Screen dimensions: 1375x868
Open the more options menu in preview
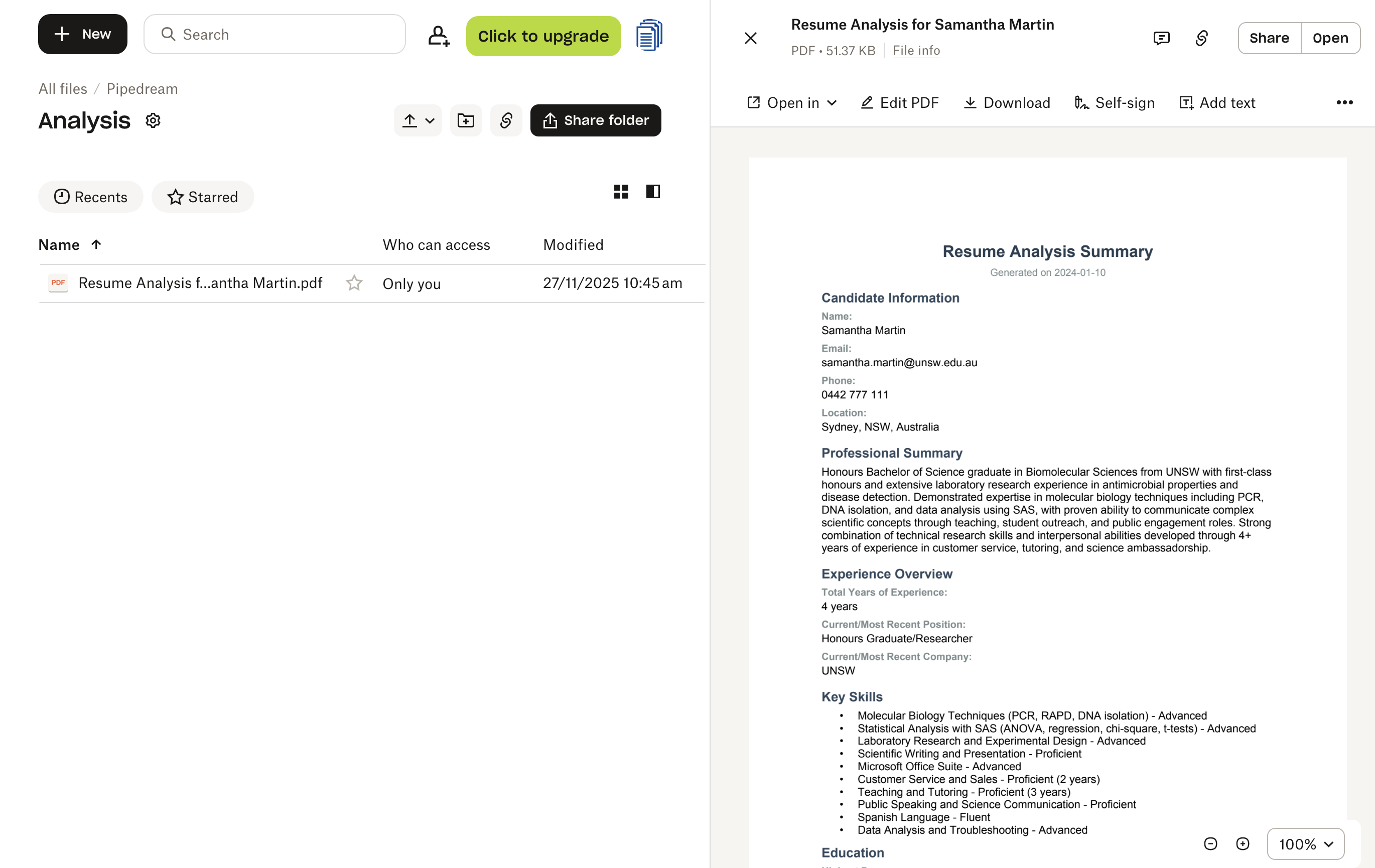coord(1344,103)
